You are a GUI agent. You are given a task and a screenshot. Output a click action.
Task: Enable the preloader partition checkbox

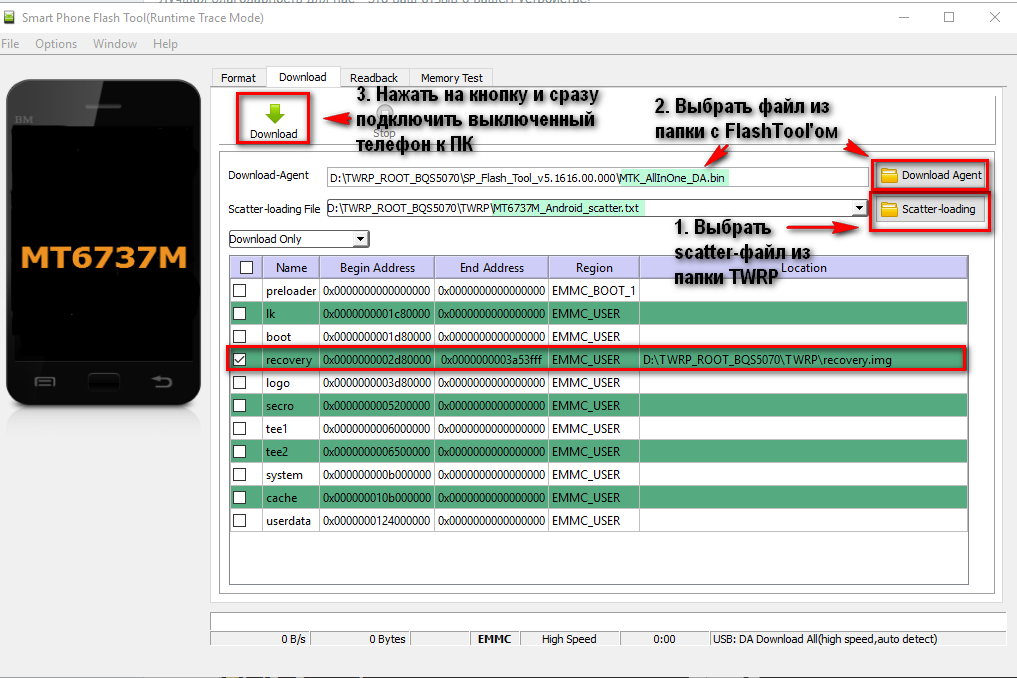240,291
